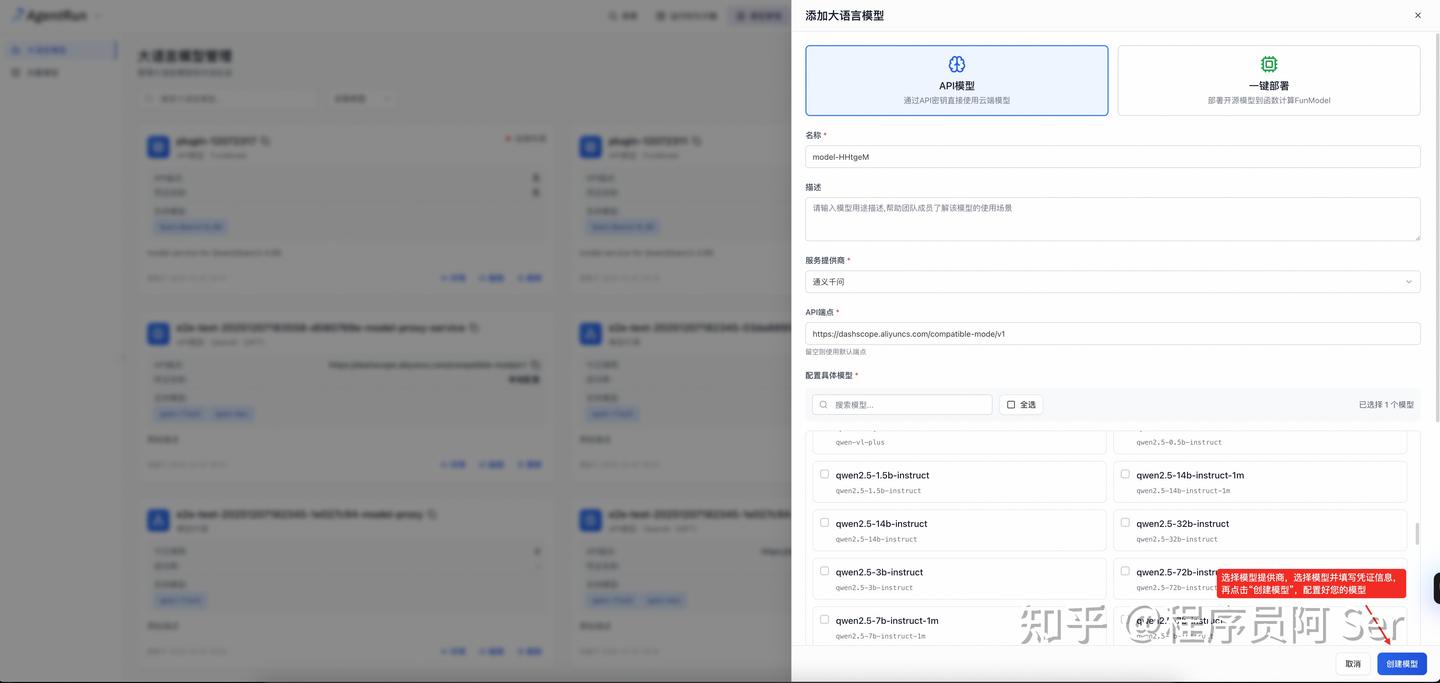Check the qwen2.5-1.5b-instruct model
The height and width of the screenshot is (683, 1440).
coord(824,474)
